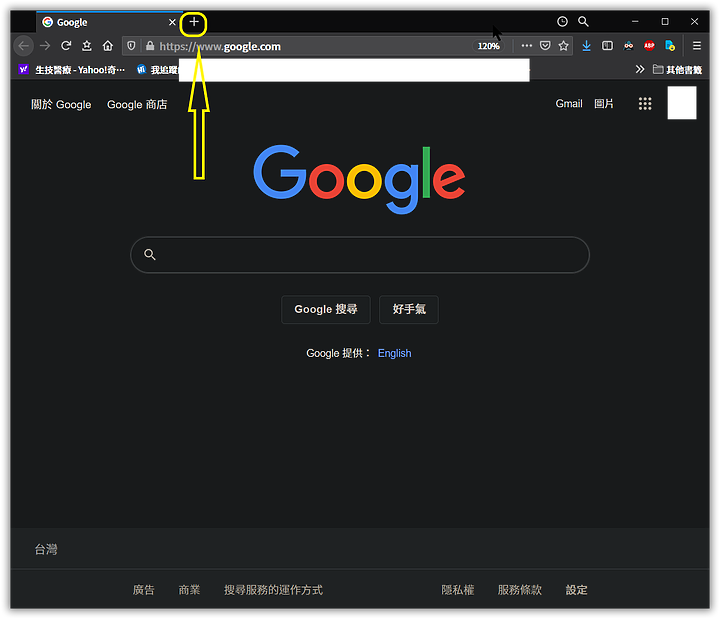Toggle the sidebar view

click(x=608, y=46)
